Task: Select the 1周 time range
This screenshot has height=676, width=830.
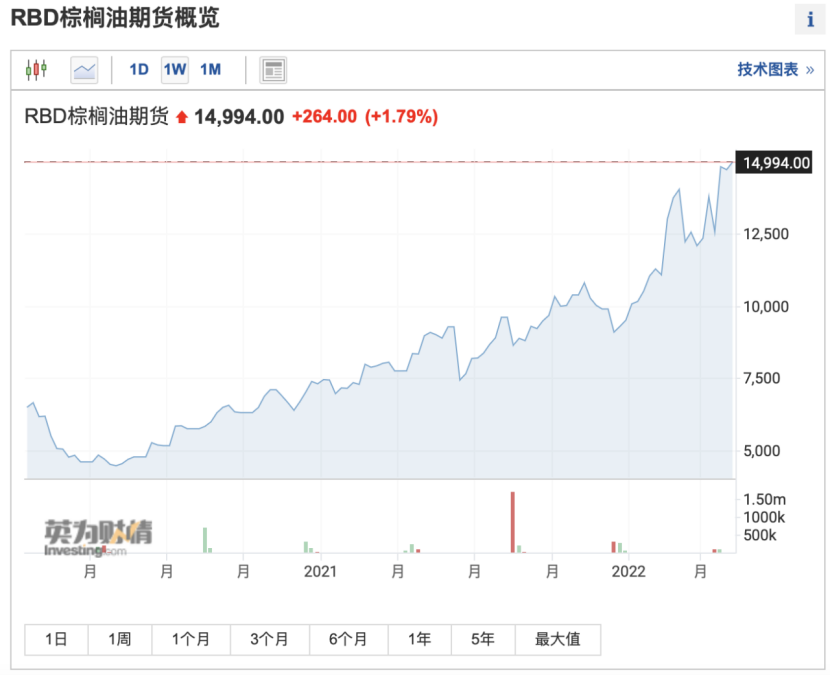Action: (x=119, y=640)
